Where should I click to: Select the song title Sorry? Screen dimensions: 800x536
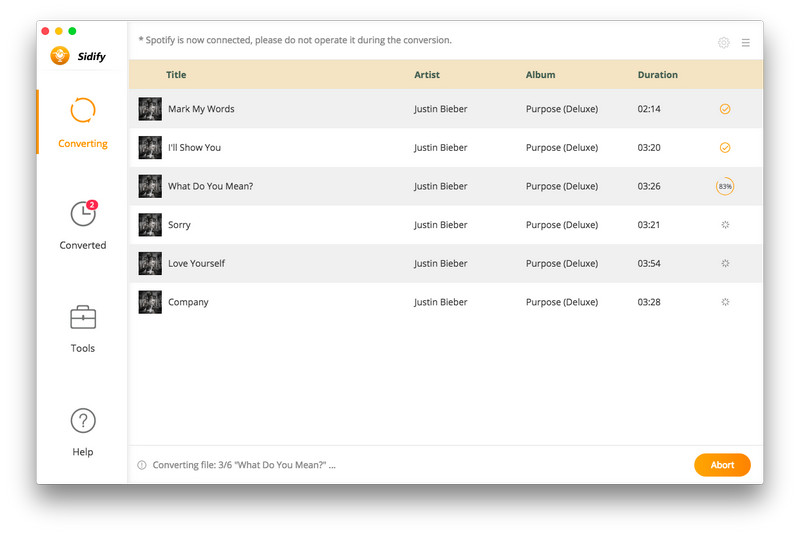(179, 225)
